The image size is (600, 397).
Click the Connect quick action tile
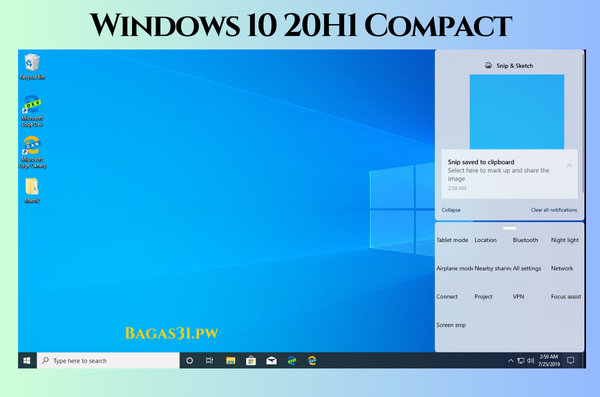coord(447,297)
